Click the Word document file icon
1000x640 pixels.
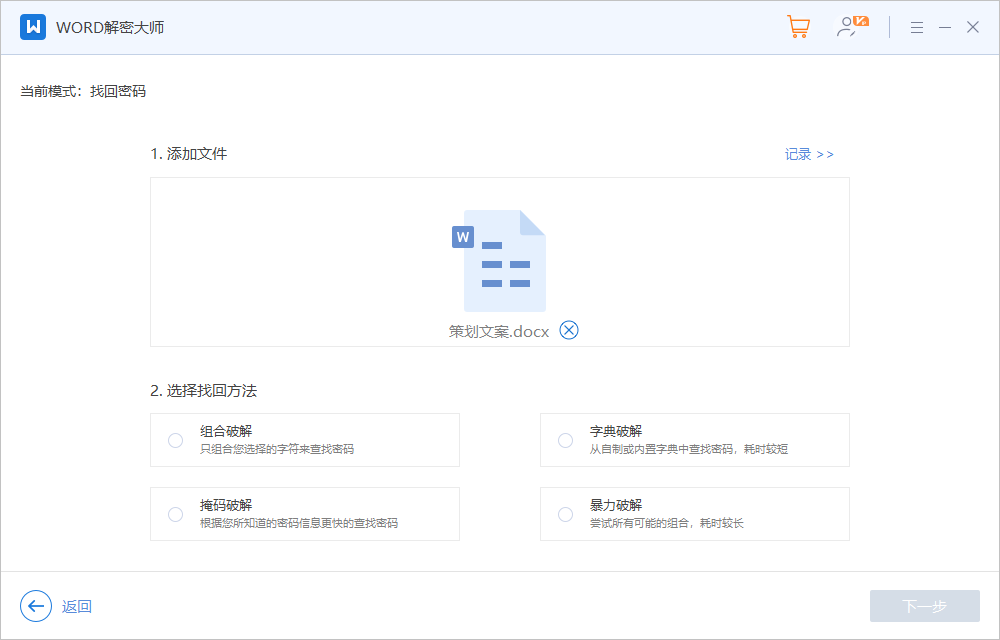tap(500, 261)
